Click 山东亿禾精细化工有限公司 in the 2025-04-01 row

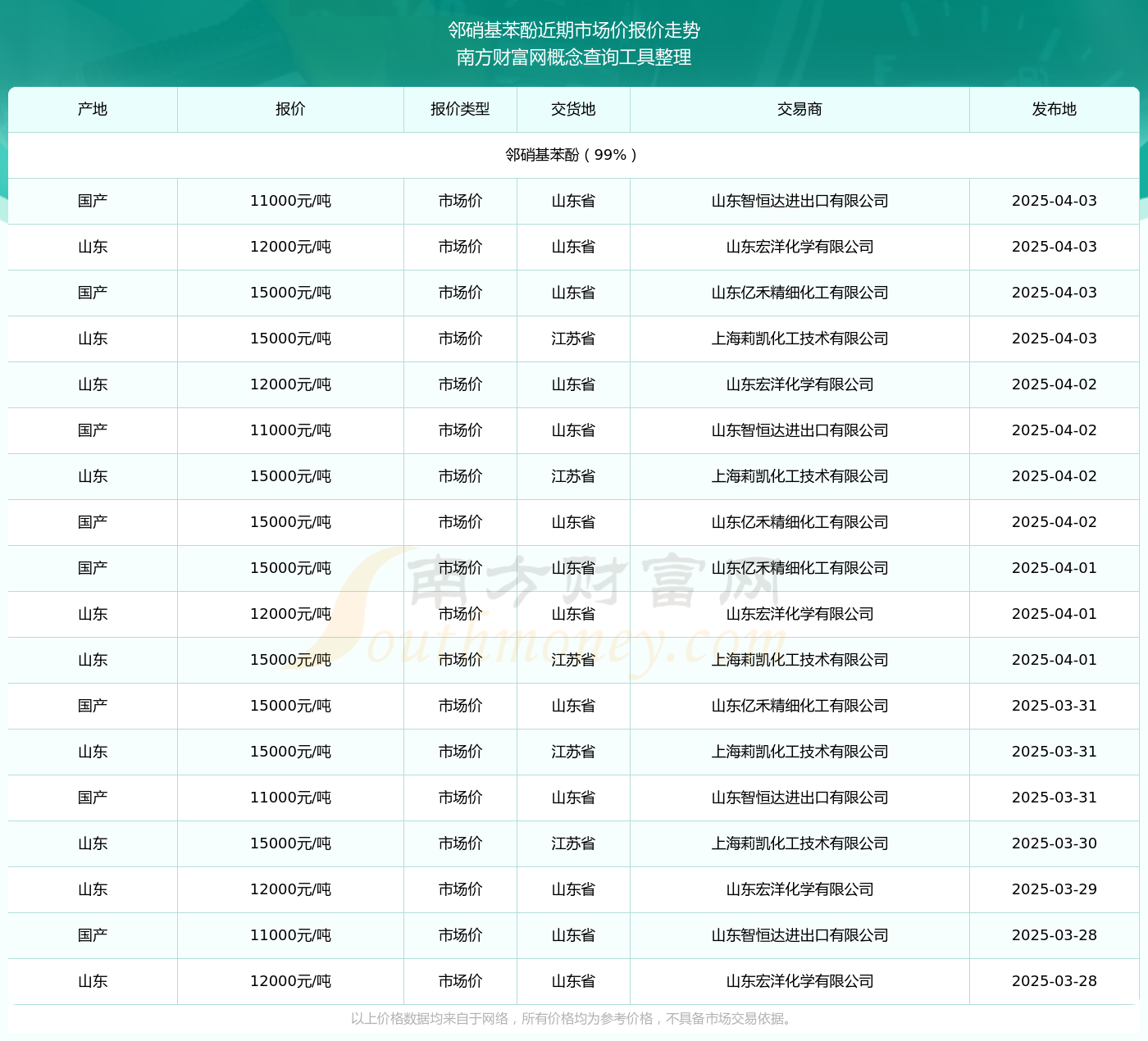(799, 568)
